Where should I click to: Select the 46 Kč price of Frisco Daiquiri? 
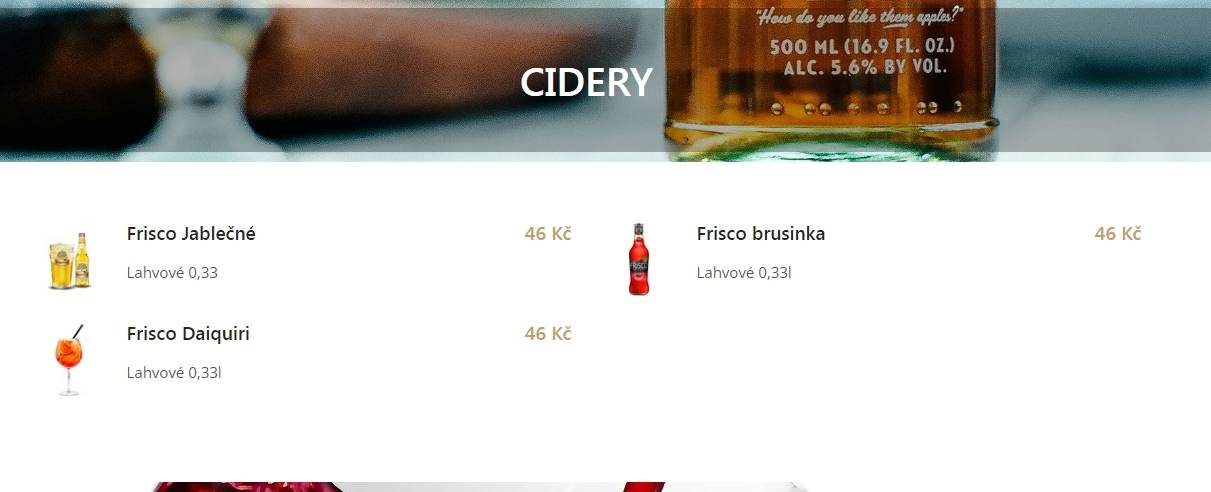[548, 334]
